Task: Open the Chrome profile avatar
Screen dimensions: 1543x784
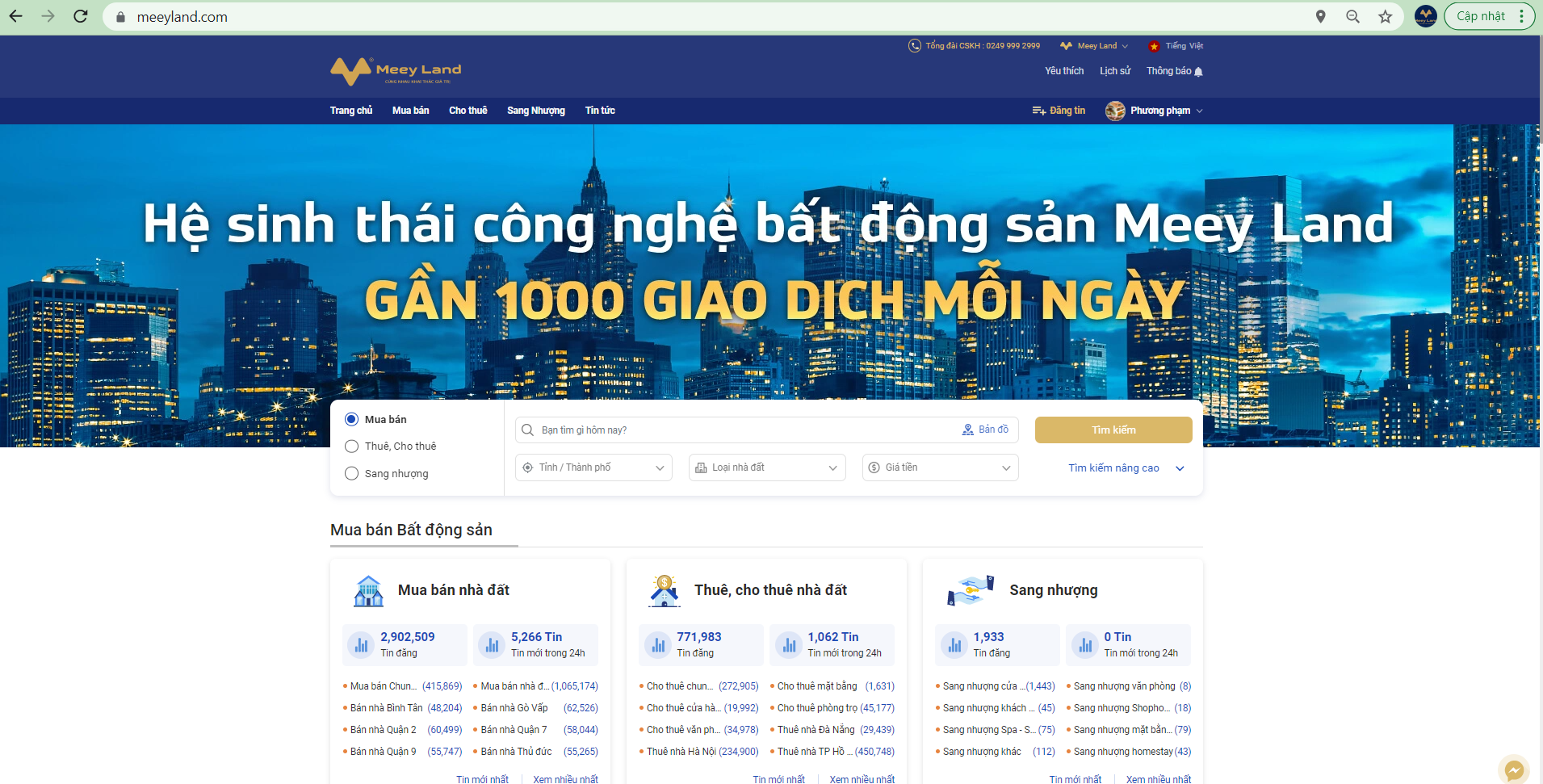Action: (1426, 16)
